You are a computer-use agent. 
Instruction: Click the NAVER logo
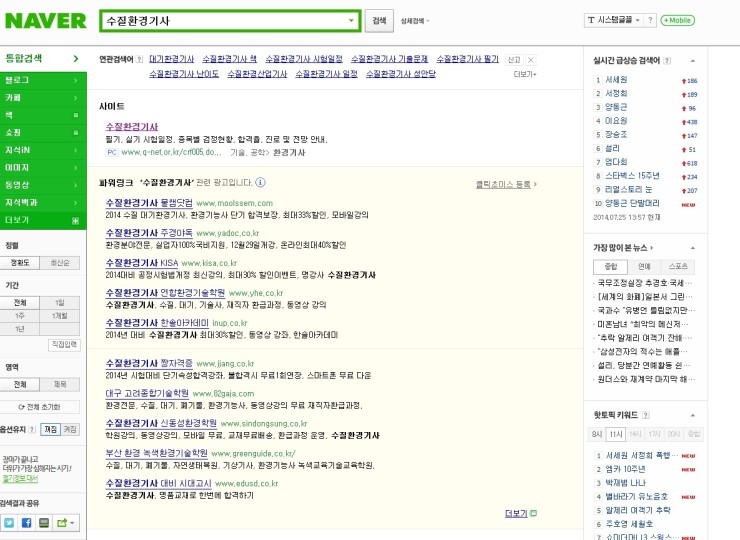(45, 21)
